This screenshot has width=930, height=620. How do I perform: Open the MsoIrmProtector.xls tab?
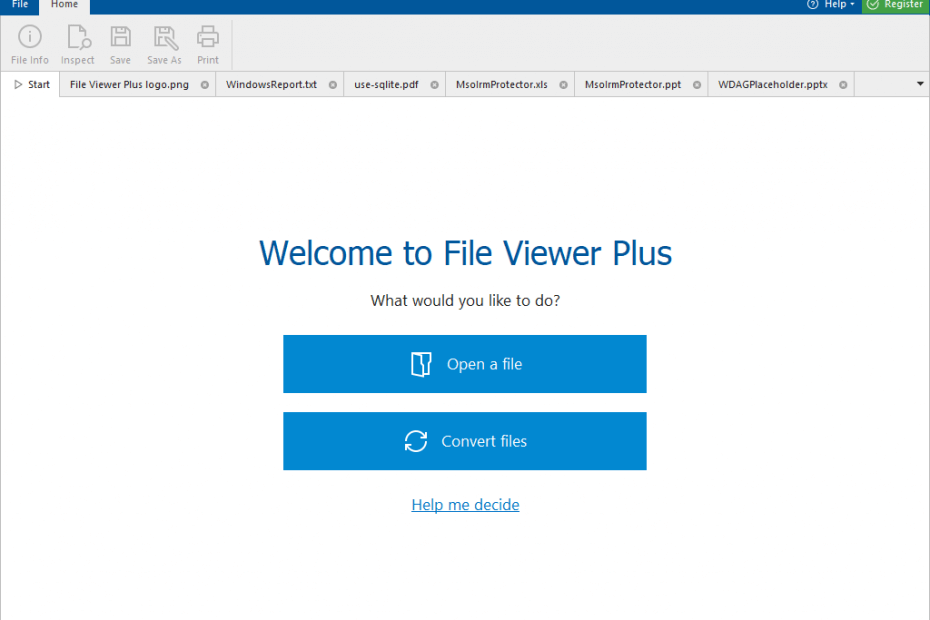(x=502, y=84)
